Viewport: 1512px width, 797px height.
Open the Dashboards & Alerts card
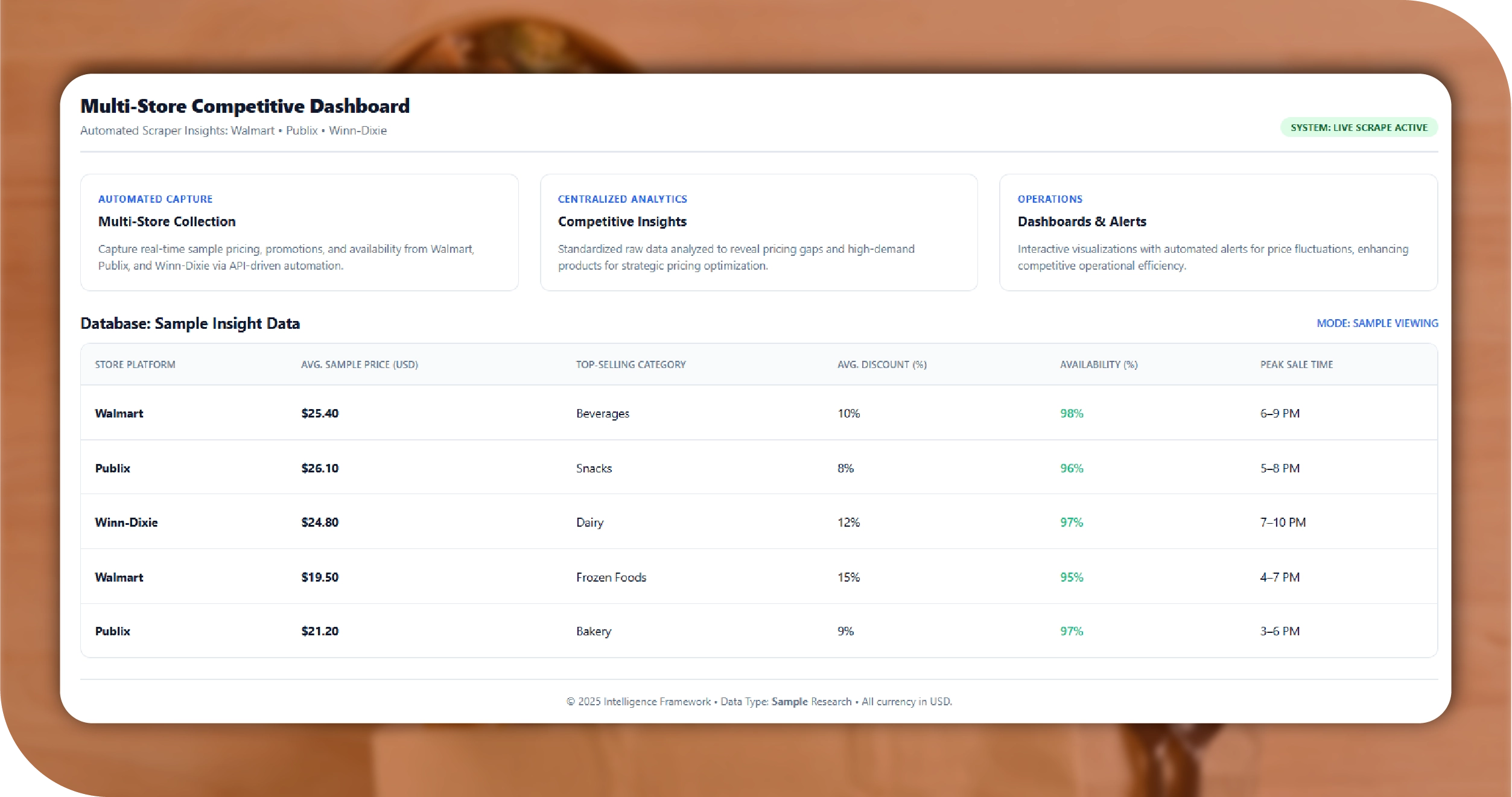[x=1218, y=232]
